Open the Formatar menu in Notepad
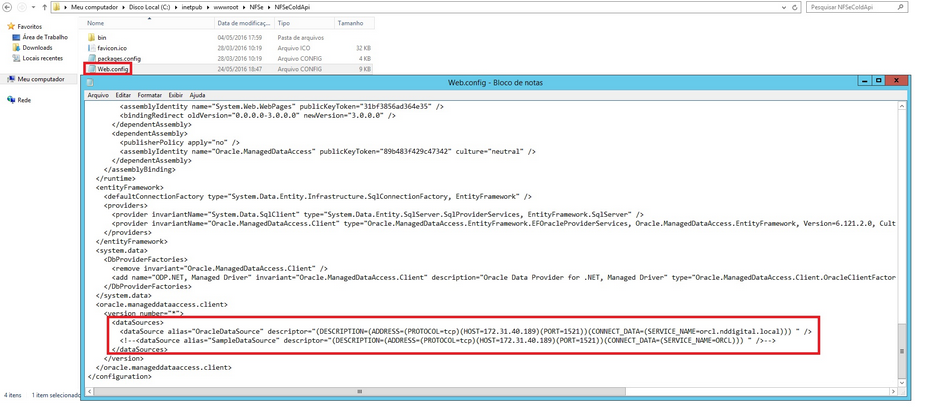 pyautogui.click(x=149, y=95)
